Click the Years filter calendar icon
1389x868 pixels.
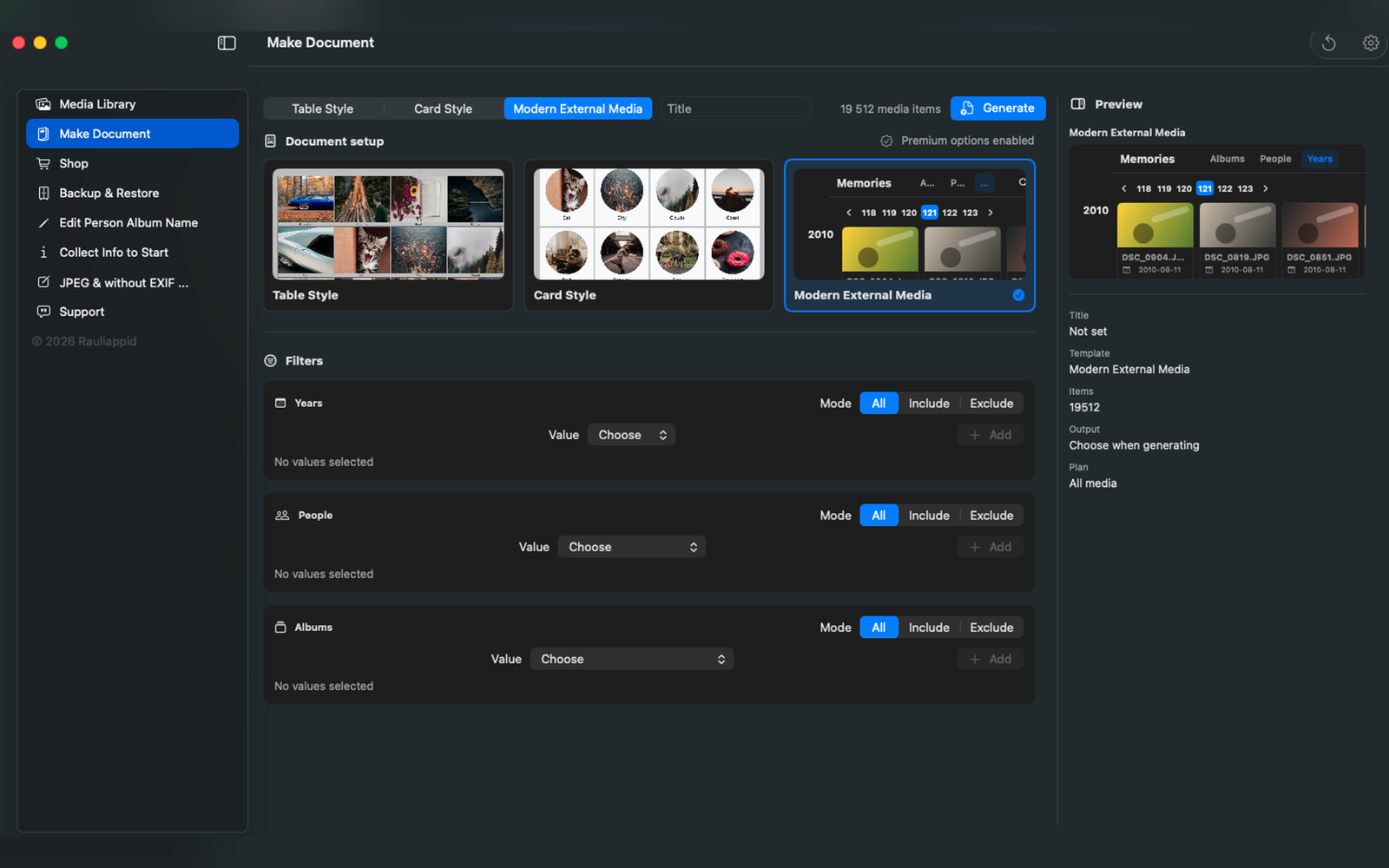click(x=280, y=403)
